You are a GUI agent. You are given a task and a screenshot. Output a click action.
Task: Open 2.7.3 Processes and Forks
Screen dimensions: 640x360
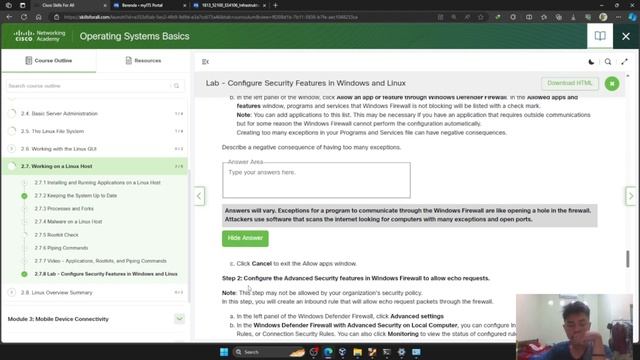[64, 209]
